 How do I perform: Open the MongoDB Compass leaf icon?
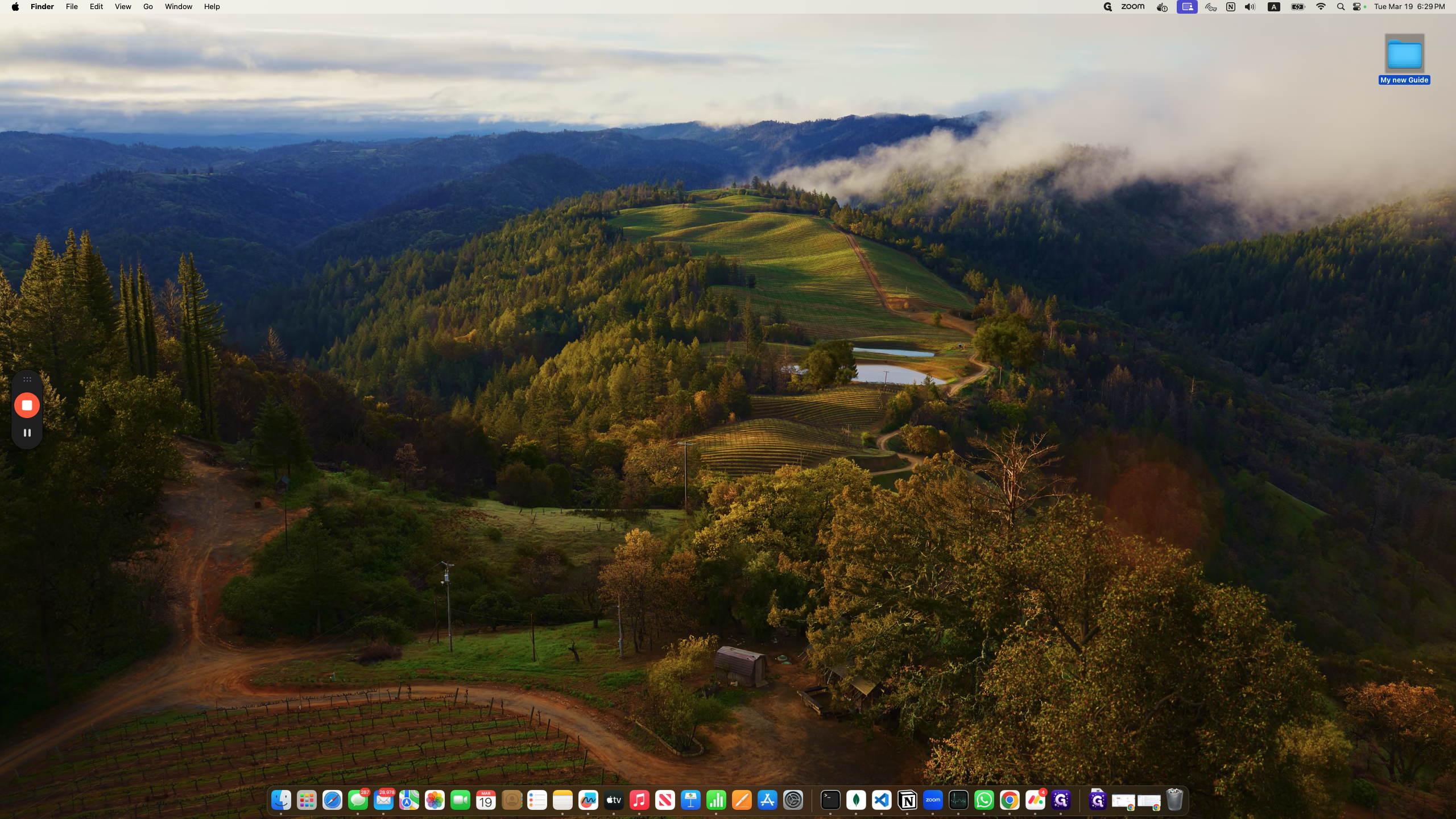point(856,801)
